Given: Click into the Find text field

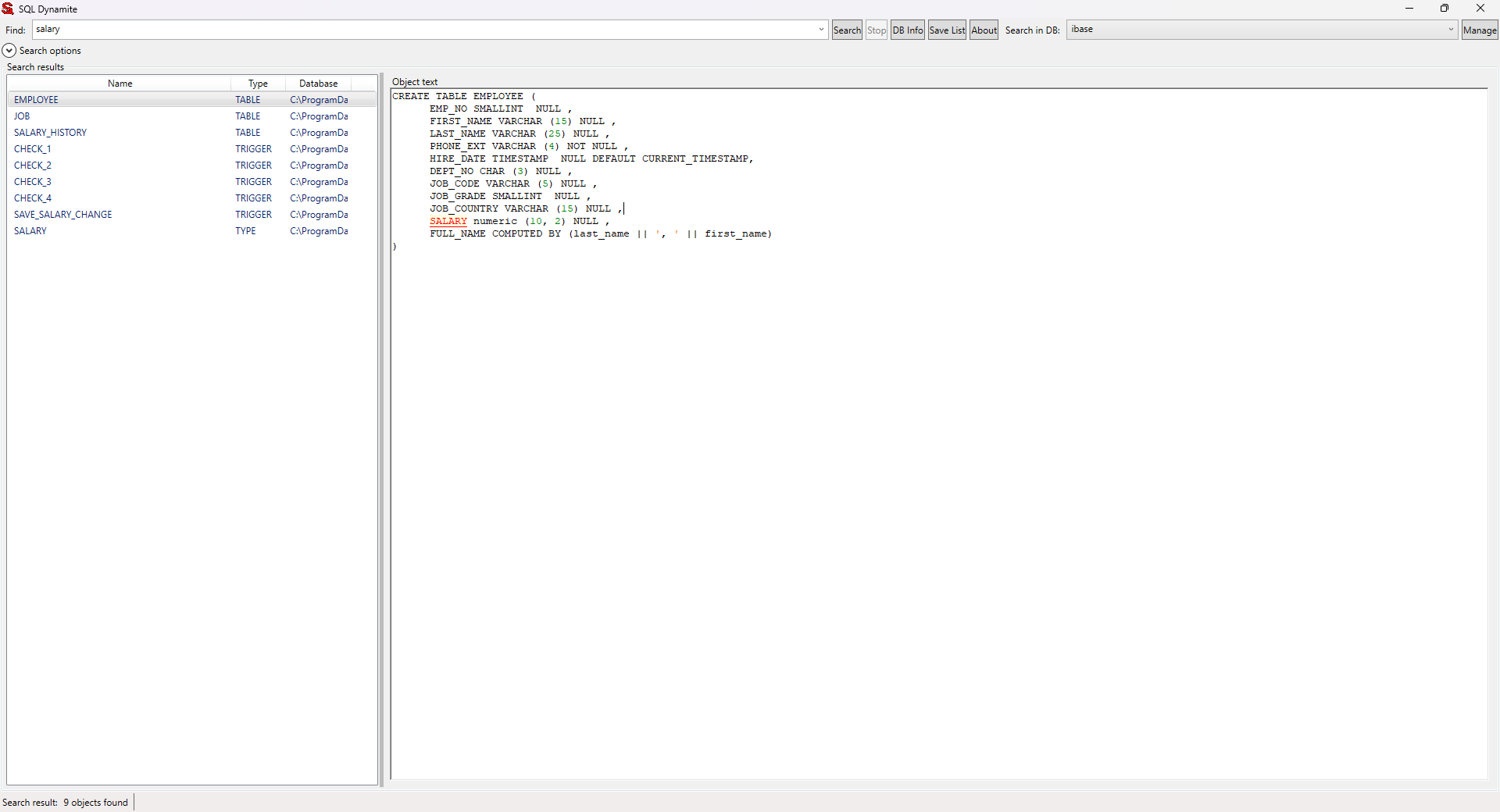Looking at the screenshot, I should (x=422, y=30).
